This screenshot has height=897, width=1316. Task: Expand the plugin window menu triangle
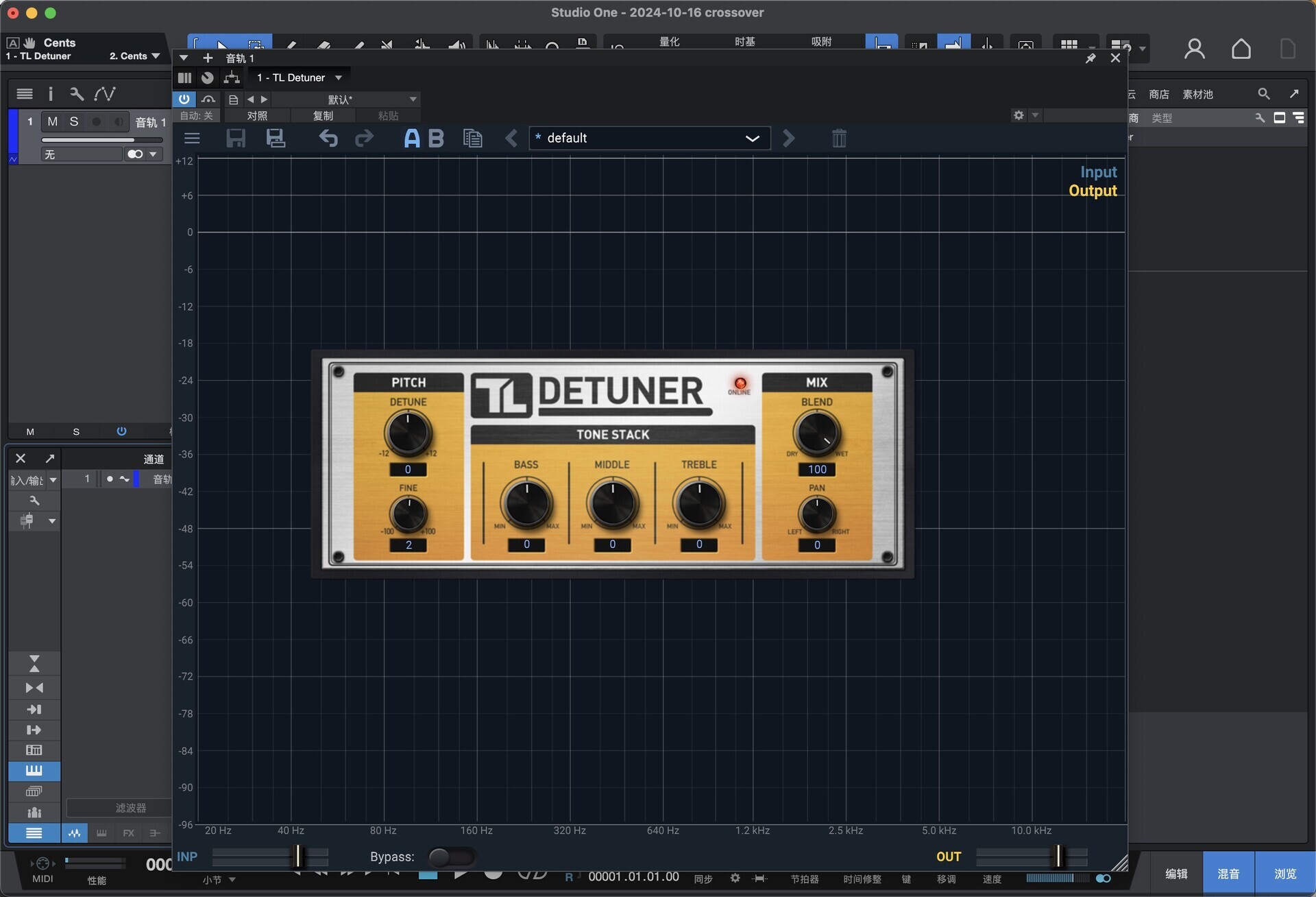pos(184,58)
